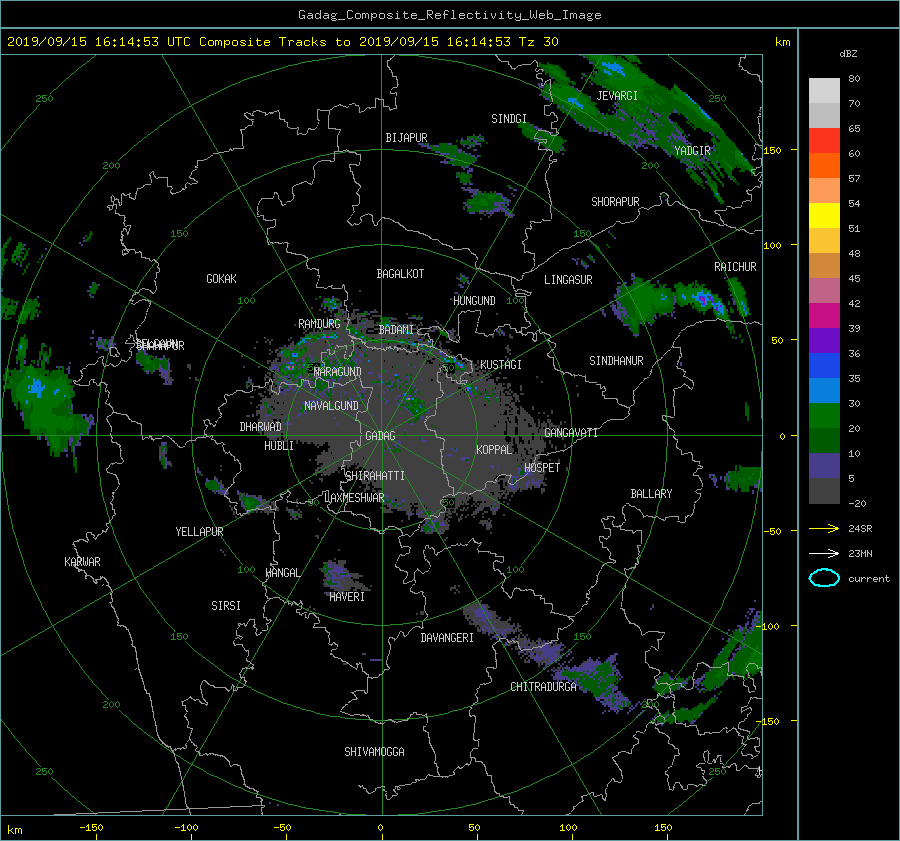Click the CHITRADURGA city label
The image size is (900, 841).
pos(543,687)
